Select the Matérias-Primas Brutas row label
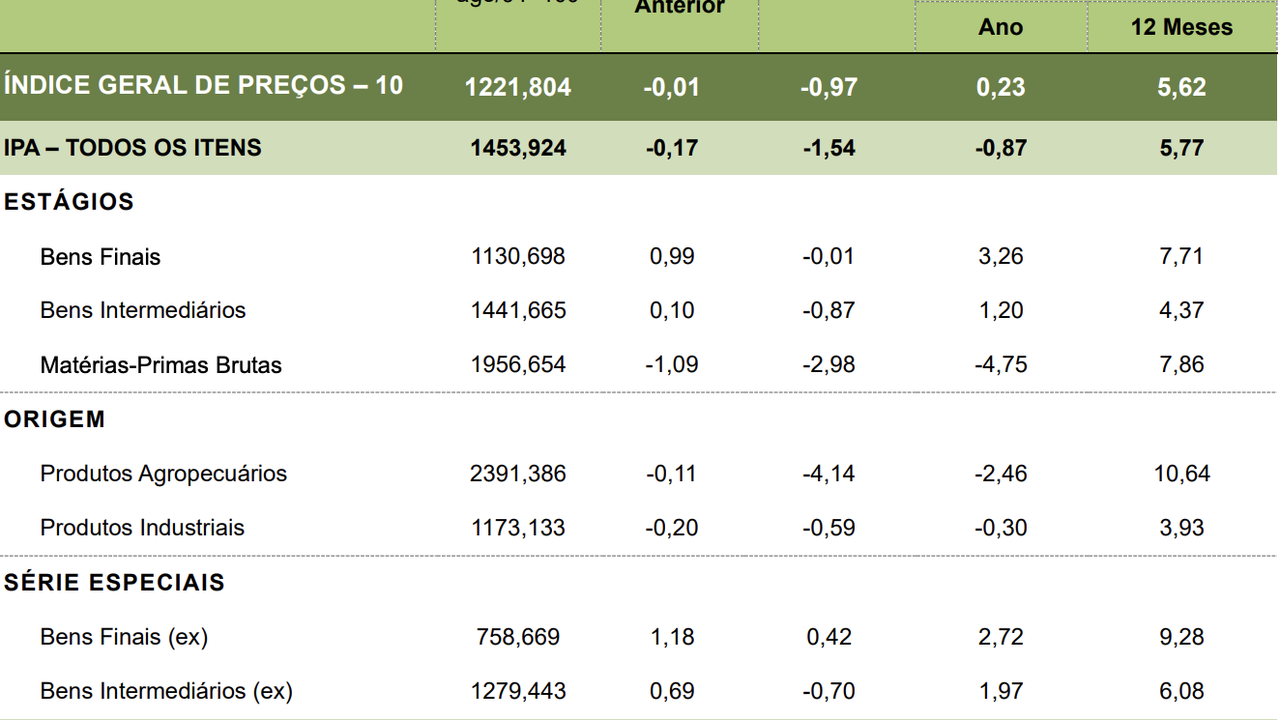Screen dimensions: 1280x720 click(x=161, y=365)
